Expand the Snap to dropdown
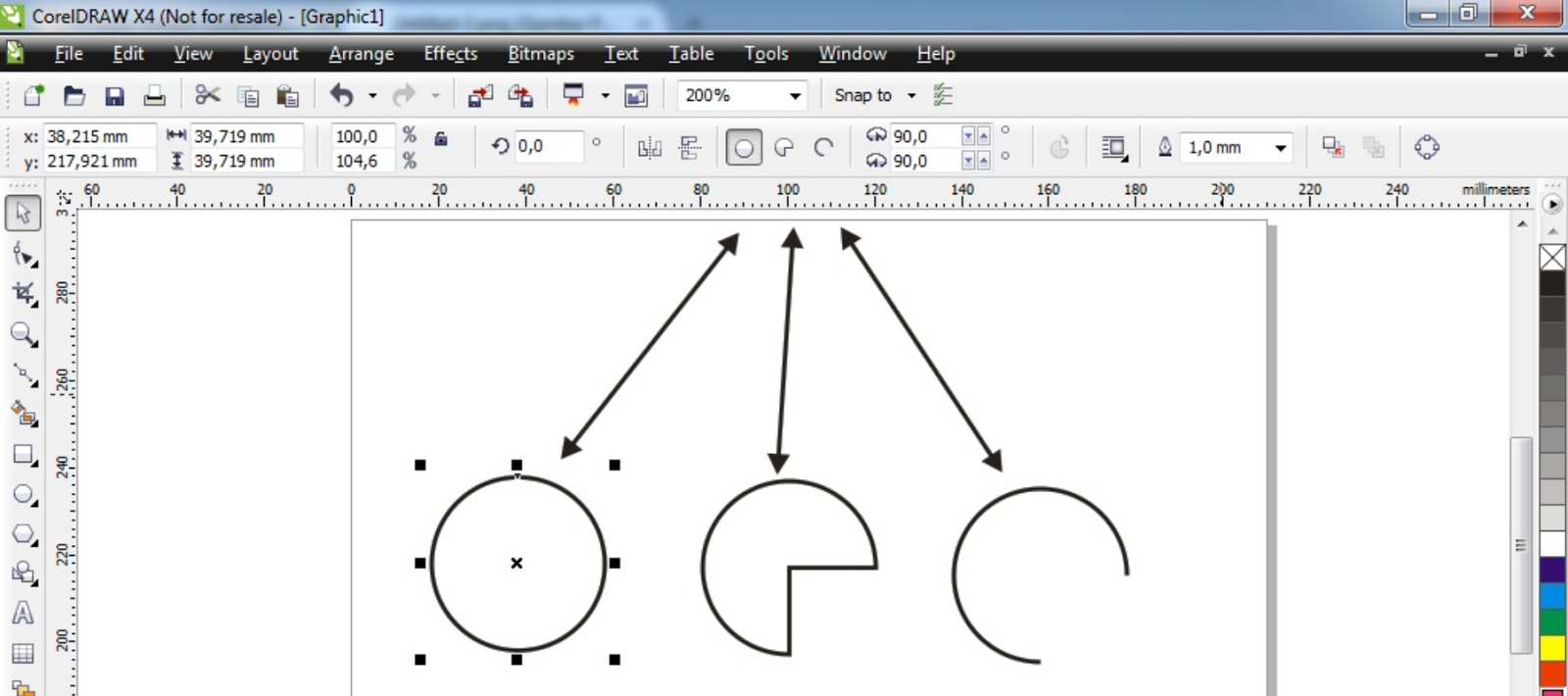This screenshot has width=1568, height=696. pos(874,95)
